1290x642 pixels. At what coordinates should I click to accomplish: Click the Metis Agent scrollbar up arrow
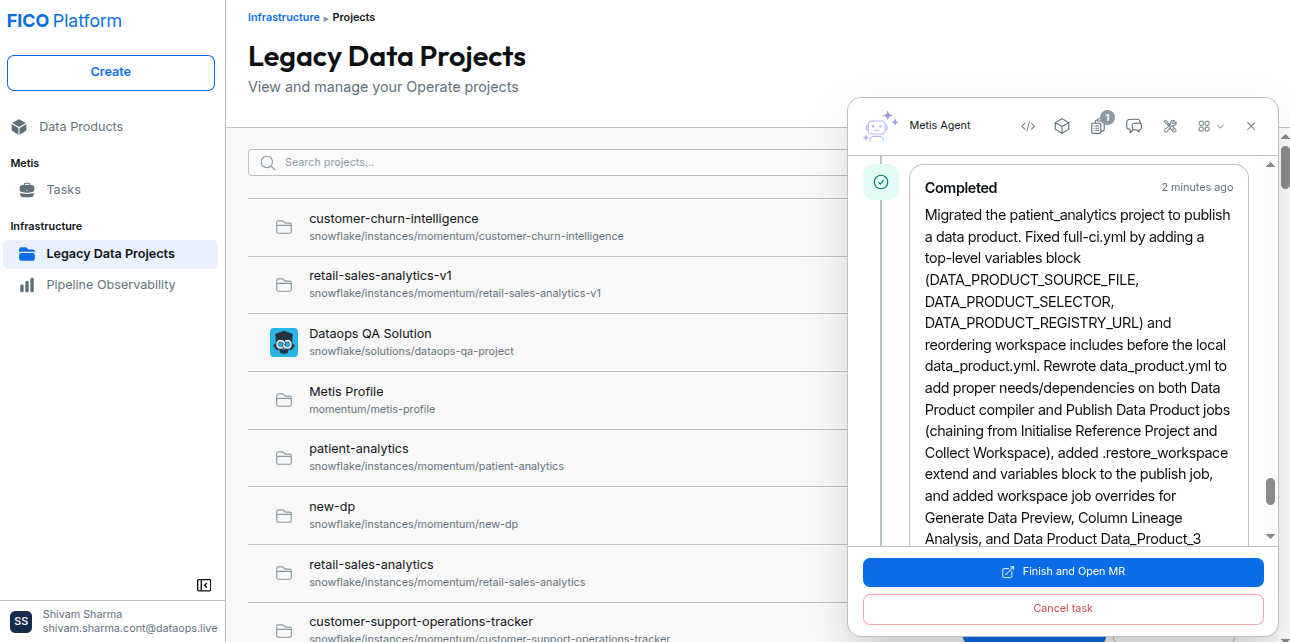pyautogui.click(x=1270, y=163)
